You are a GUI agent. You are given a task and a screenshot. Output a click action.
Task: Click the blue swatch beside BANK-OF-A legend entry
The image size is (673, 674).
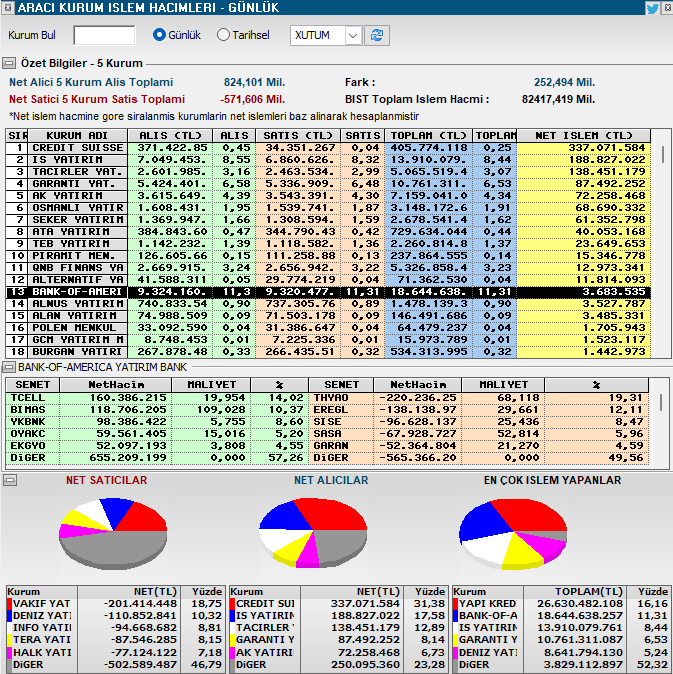(x=456, y=616)
